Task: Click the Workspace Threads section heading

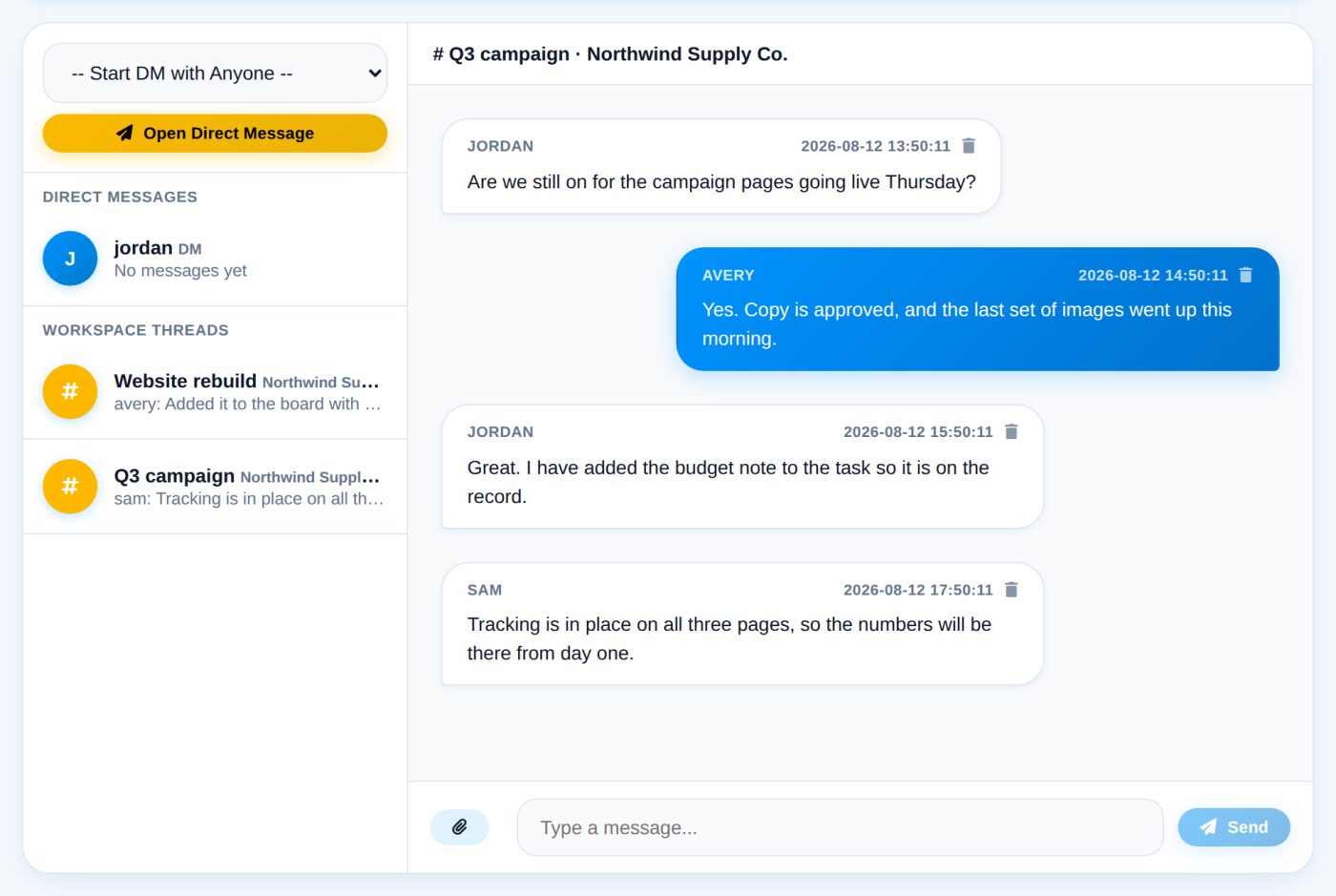Action: [136, 330]
